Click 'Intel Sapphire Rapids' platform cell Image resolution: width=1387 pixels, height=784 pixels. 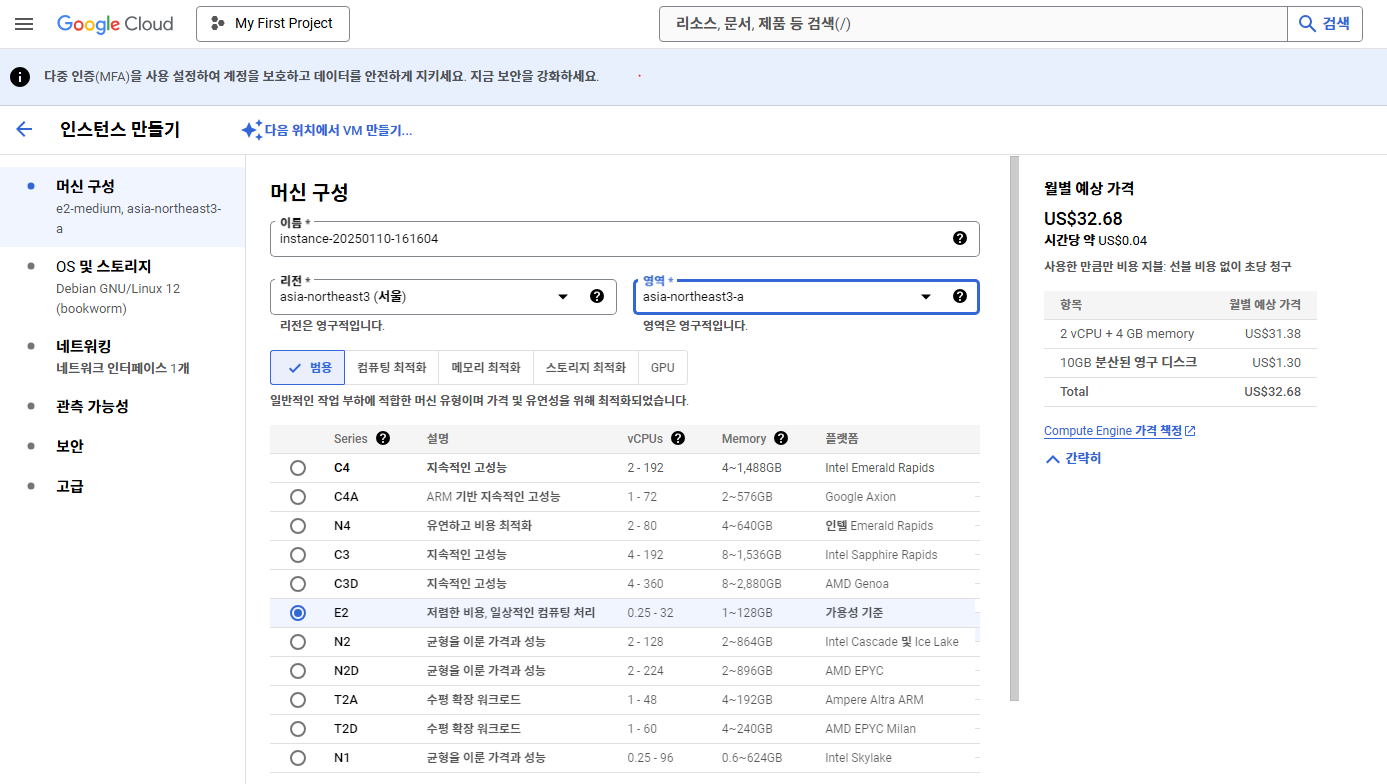point(882,555)
